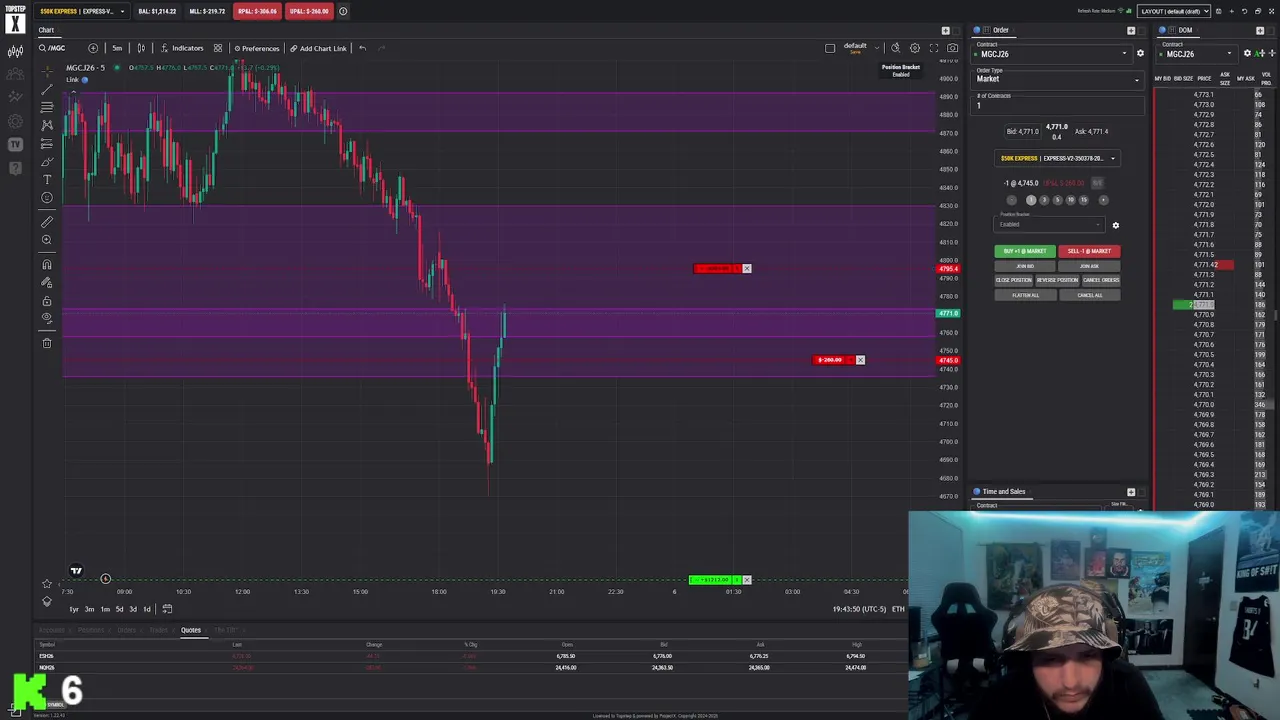Select the Time and Sales tab
1280x720 pixels.
click(x=1004, y=492)
